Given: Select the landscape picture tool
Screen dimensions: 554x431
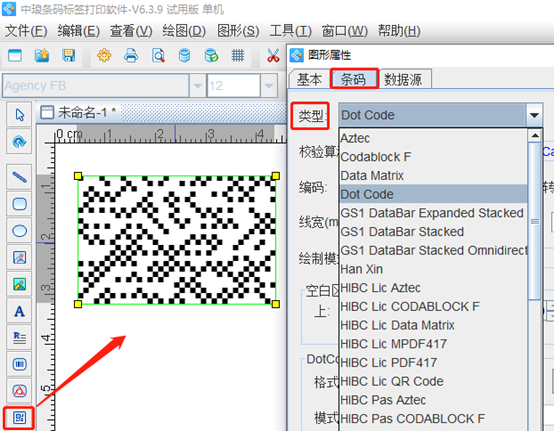Looking at the screenshot, I should click(x=19, y=284).
